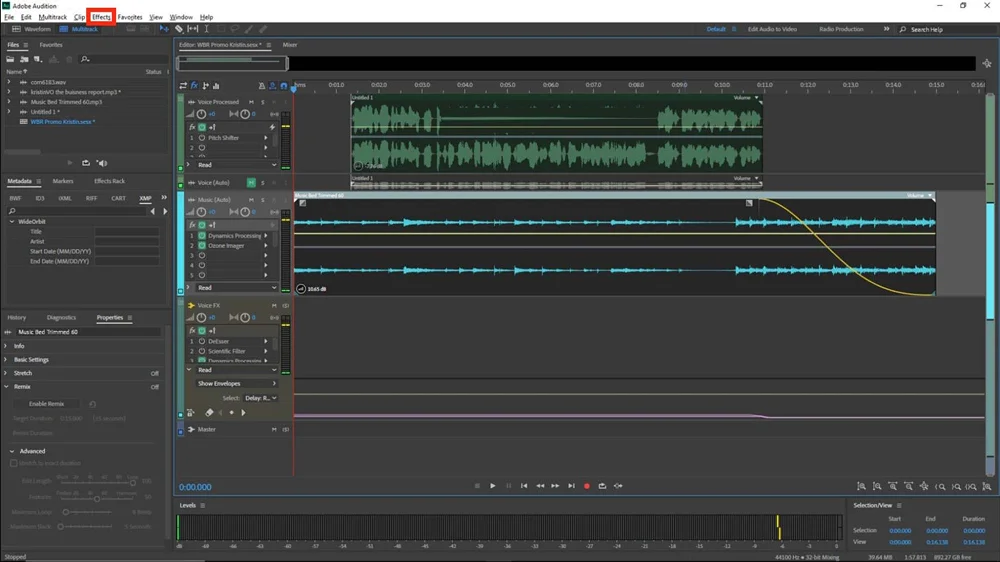Solo the Voice Processed track
Screen dimensions: 1000x562
(x=263, y=102)
